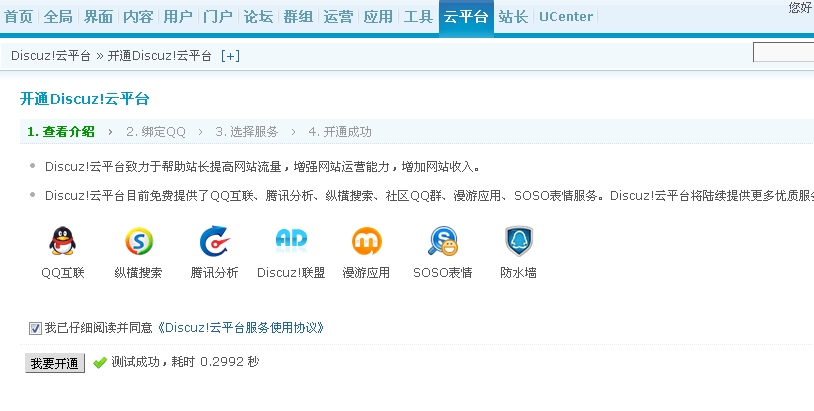This screenshot has height=411, width=814.
Task: Switch to the 站长 tab
Action: [513, 17]
